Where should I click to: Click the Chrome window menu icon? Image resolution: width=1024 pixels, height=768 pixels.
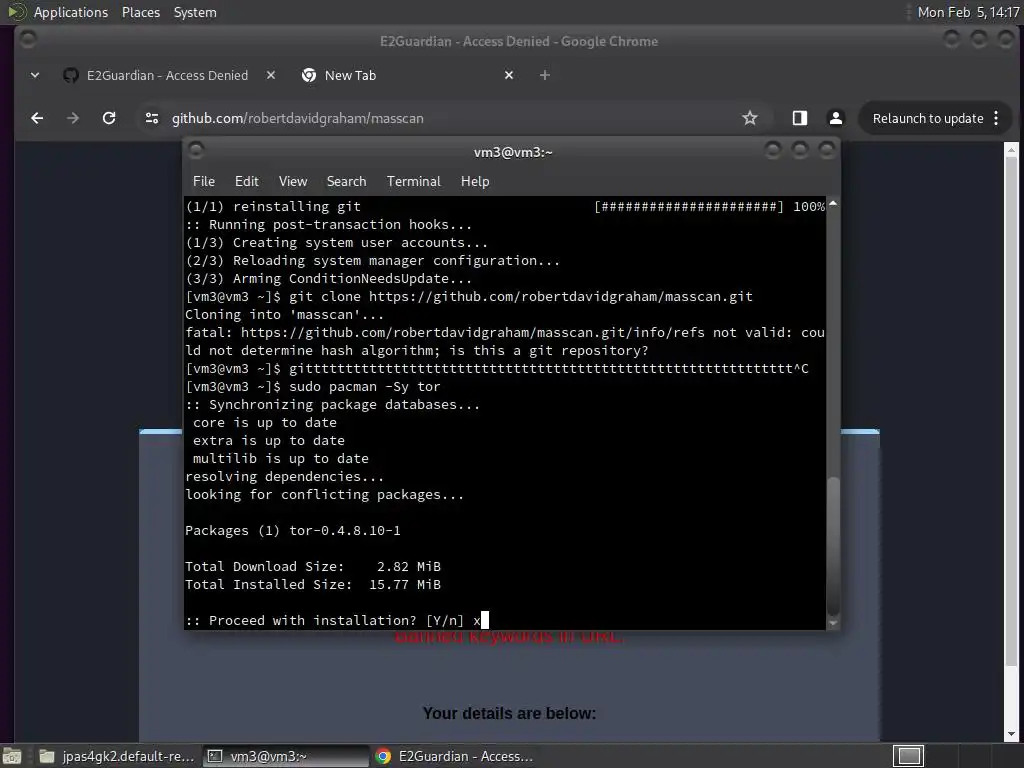tap(27, 40)
